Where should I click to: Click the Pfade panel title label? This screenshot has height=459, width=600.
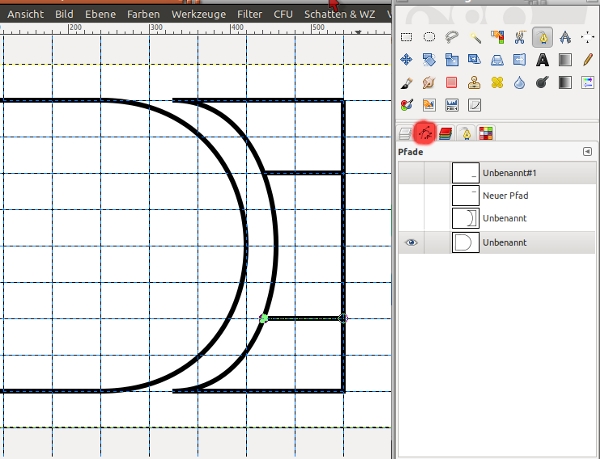410,152
